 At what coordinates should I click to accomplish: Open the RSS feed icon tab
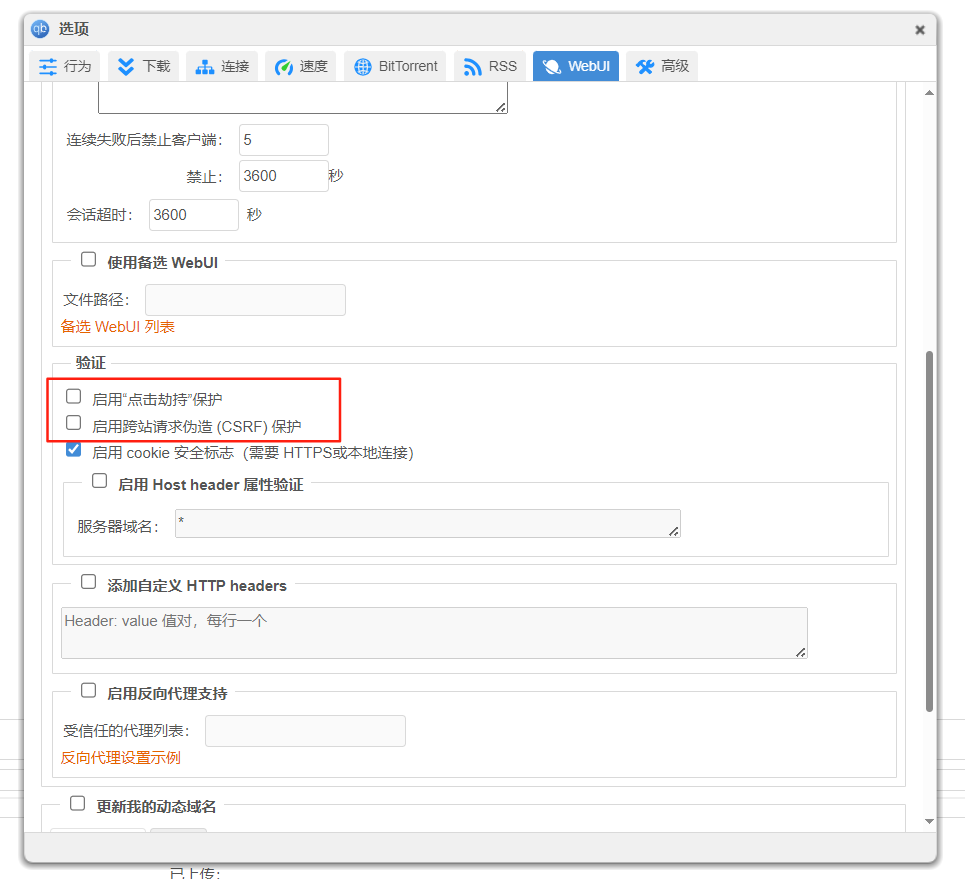click(473, 67)
